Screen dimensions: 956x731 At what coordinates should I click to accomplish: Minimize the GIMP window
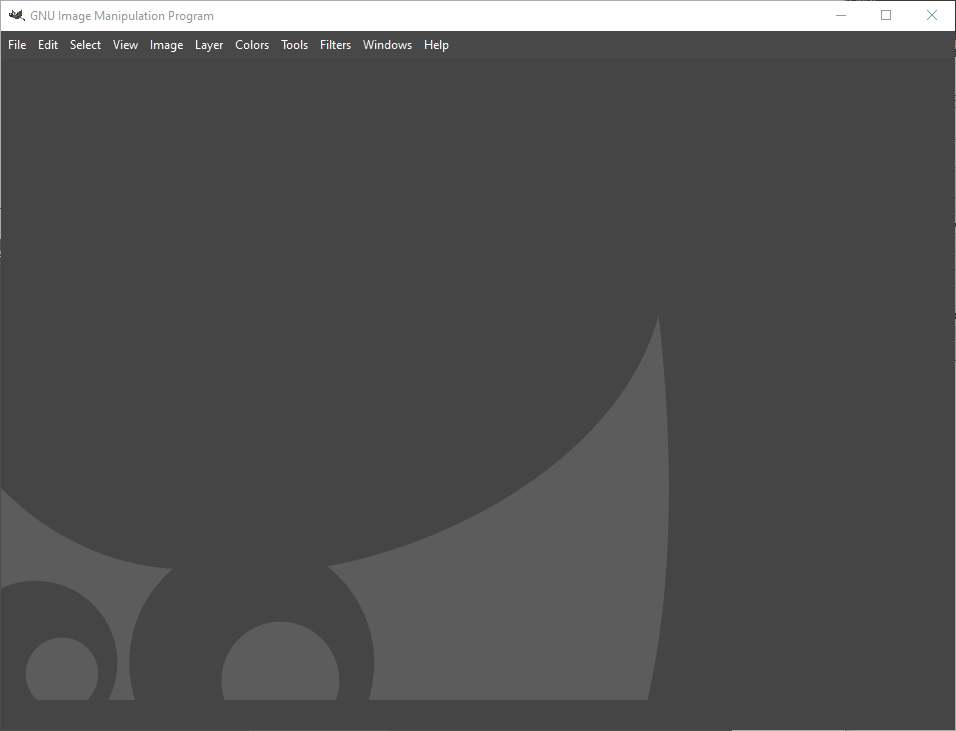point(840,15)
